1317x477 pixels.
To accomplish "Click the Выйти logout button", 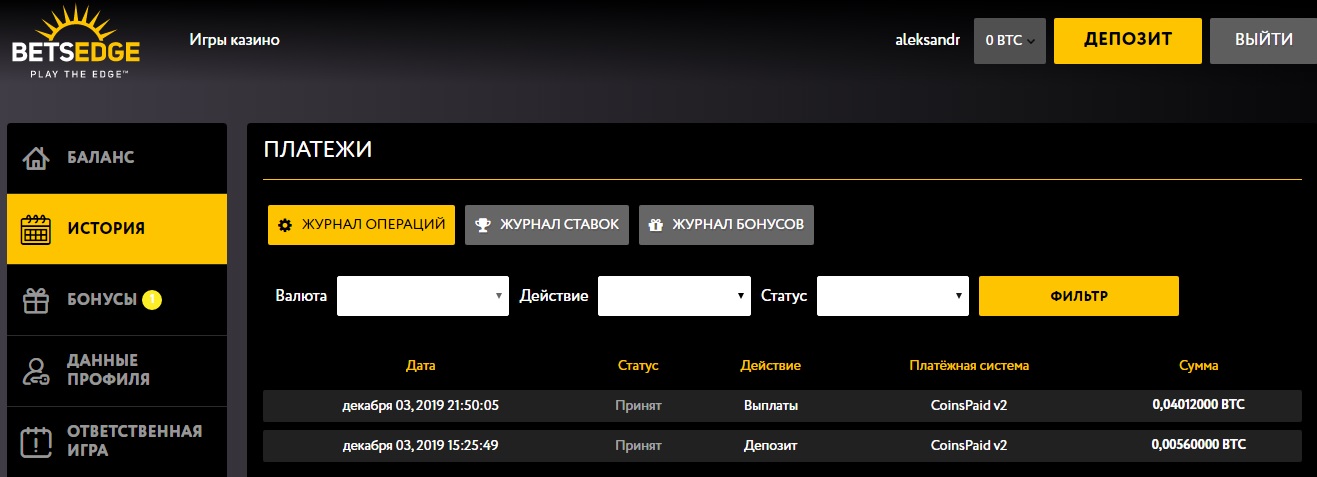I will pos(1263,41).
